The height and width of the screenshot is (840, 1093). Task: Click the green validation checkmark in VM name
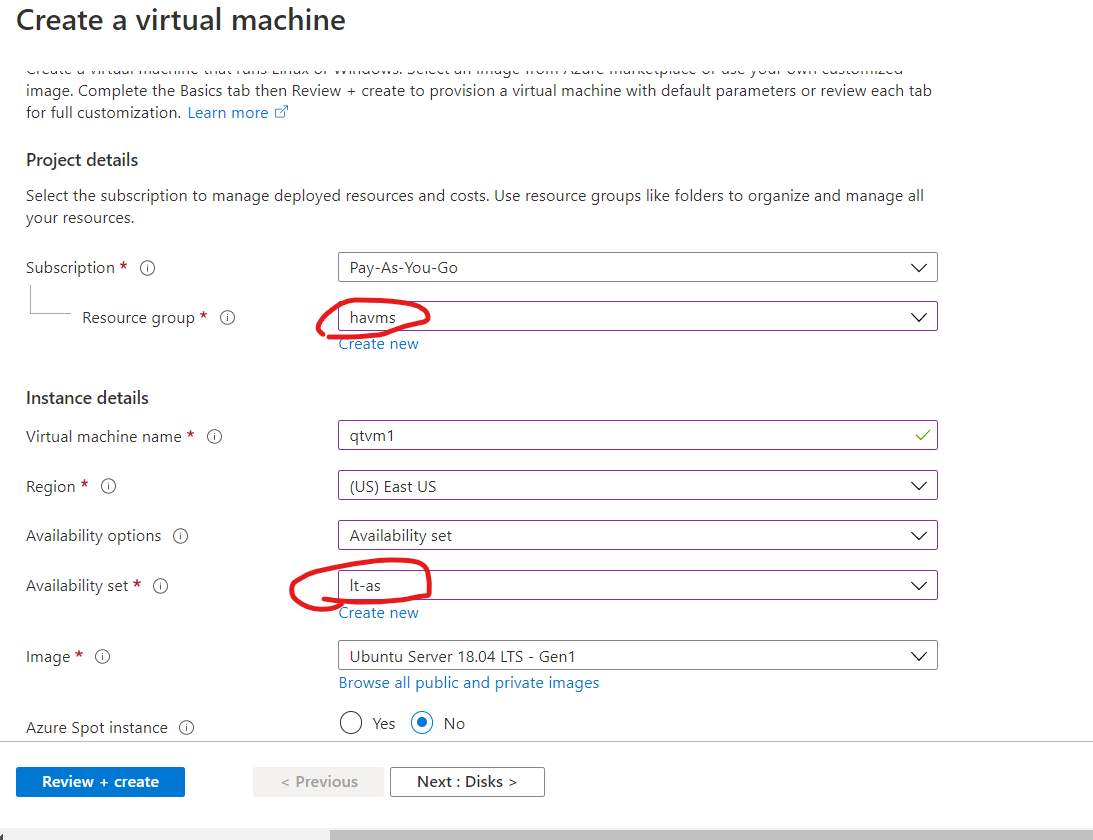tap(922, 436)
